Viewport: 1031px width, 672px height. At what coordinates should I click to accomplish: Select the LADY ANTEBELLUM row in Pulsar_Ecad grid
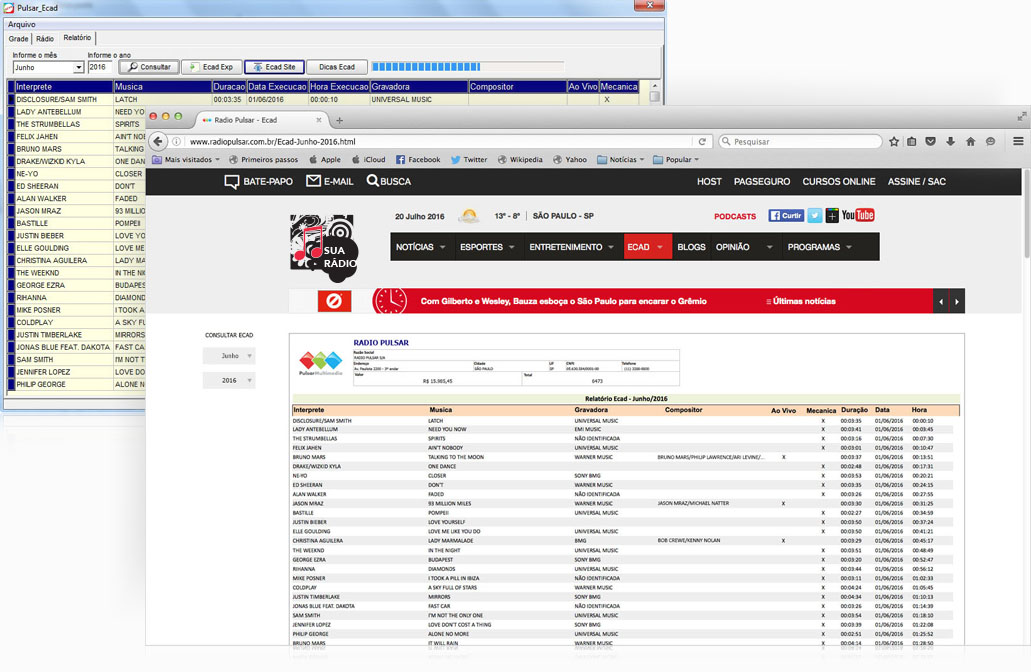click(76, 112)
